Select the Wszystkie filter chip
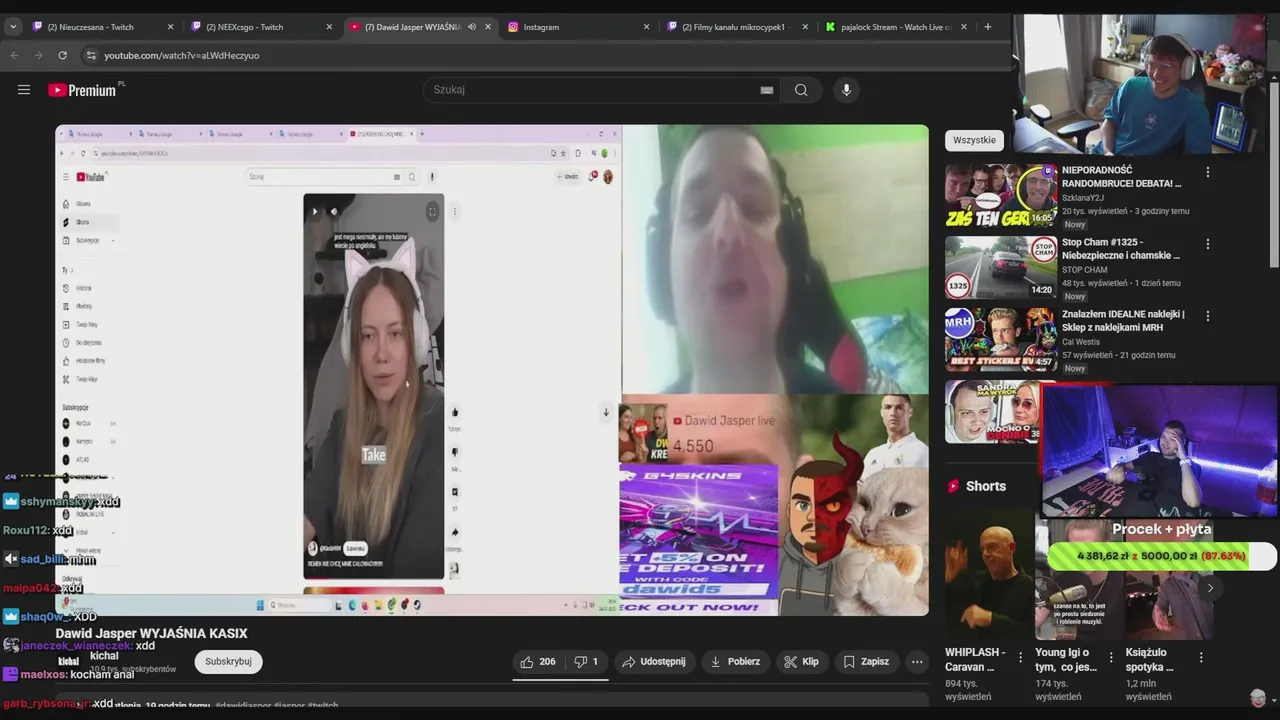This screenshot has height=720, width=1280. click(974, 140)
